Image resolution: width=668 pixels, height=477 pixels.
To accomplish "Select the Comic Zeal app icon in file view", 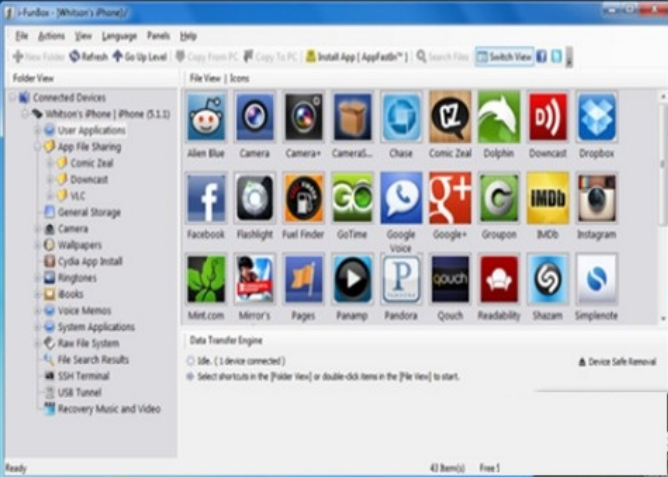I will click(450, 117).
